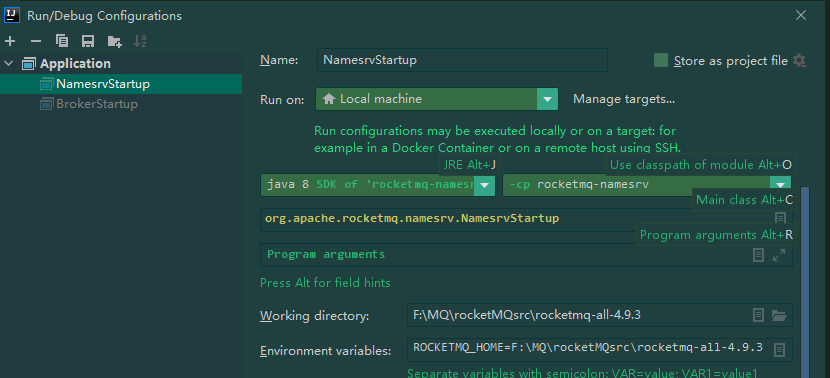This screenshot has height=378, width=830.
Task: Create a new folder for configurations
Action: point(114,41)
